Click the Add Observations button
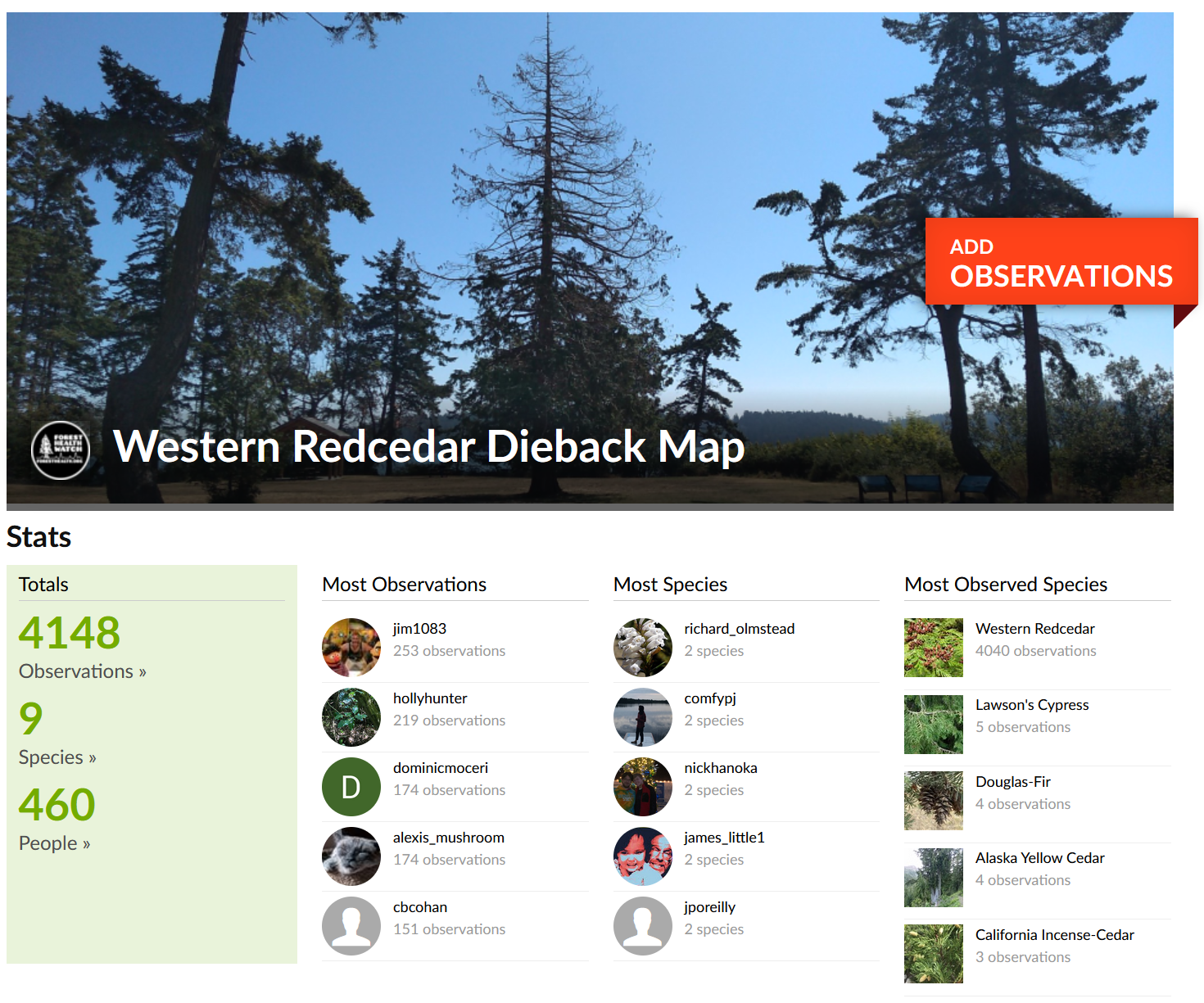The height and width of the screenshot is (1003, 1204). tap(1061, 262)
